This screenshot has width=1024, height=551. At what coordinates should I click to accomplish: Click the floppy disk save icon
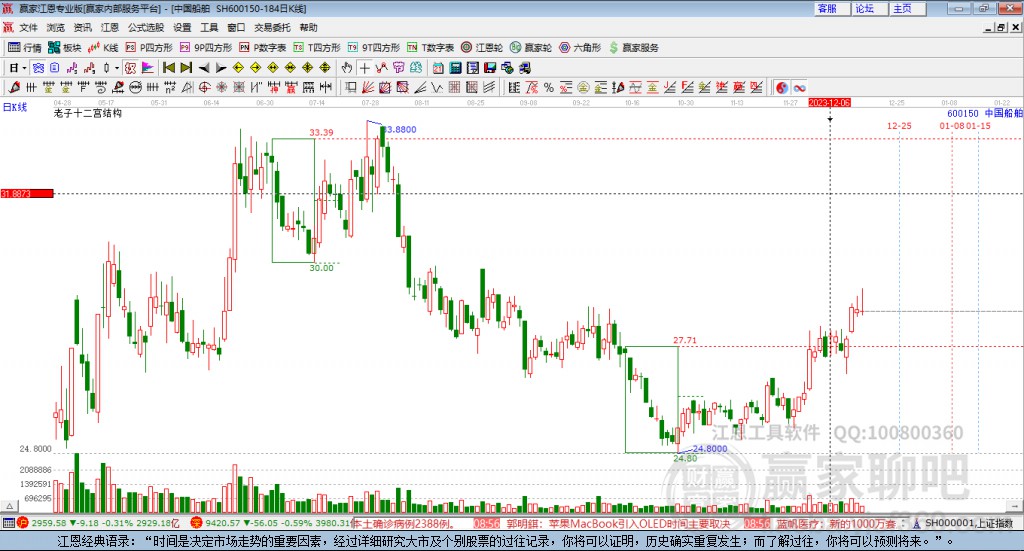490,68
